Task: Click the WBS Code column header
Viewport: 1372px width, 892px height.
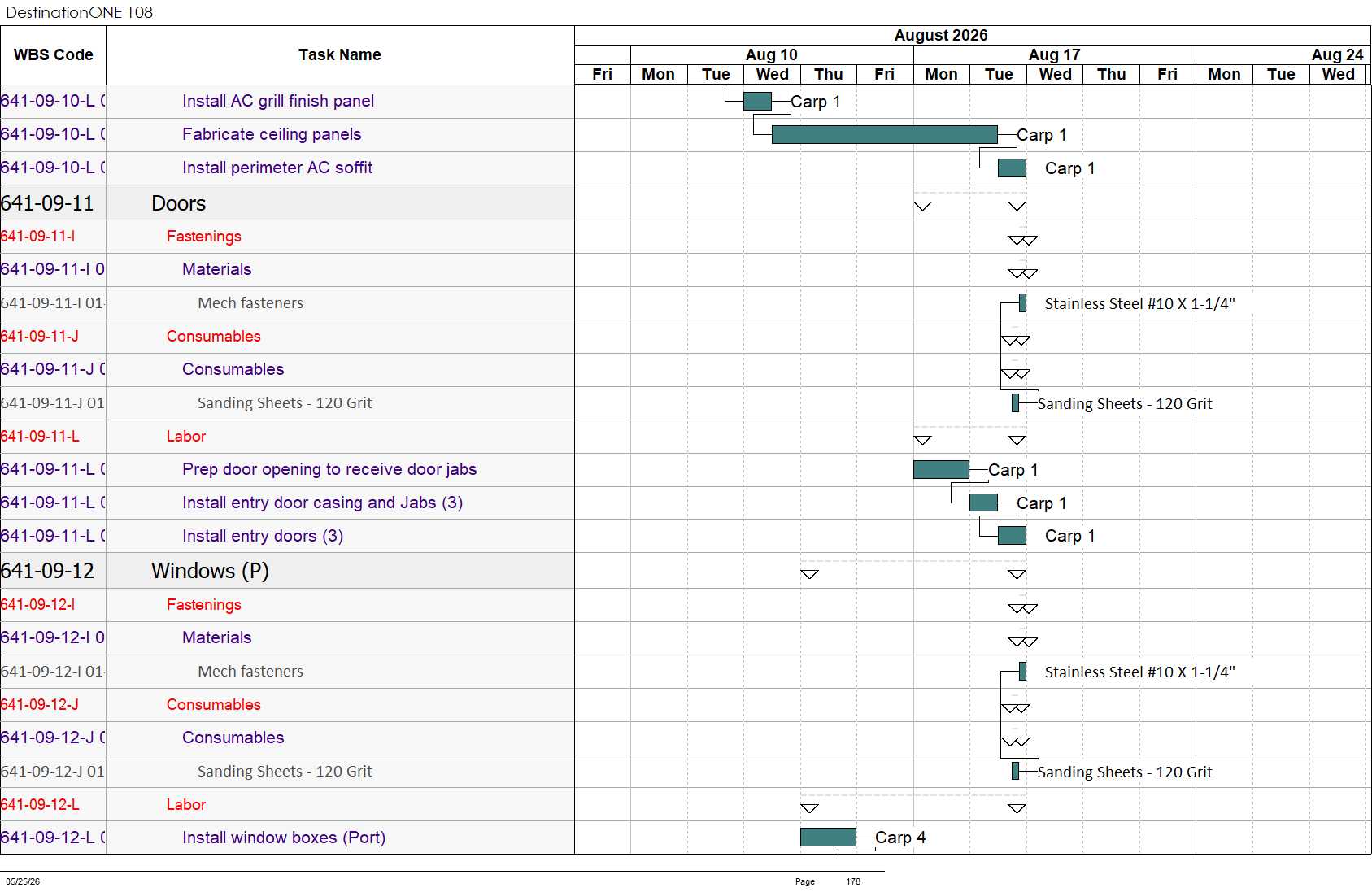Action: pyautogui.click(x=53, y=54)
